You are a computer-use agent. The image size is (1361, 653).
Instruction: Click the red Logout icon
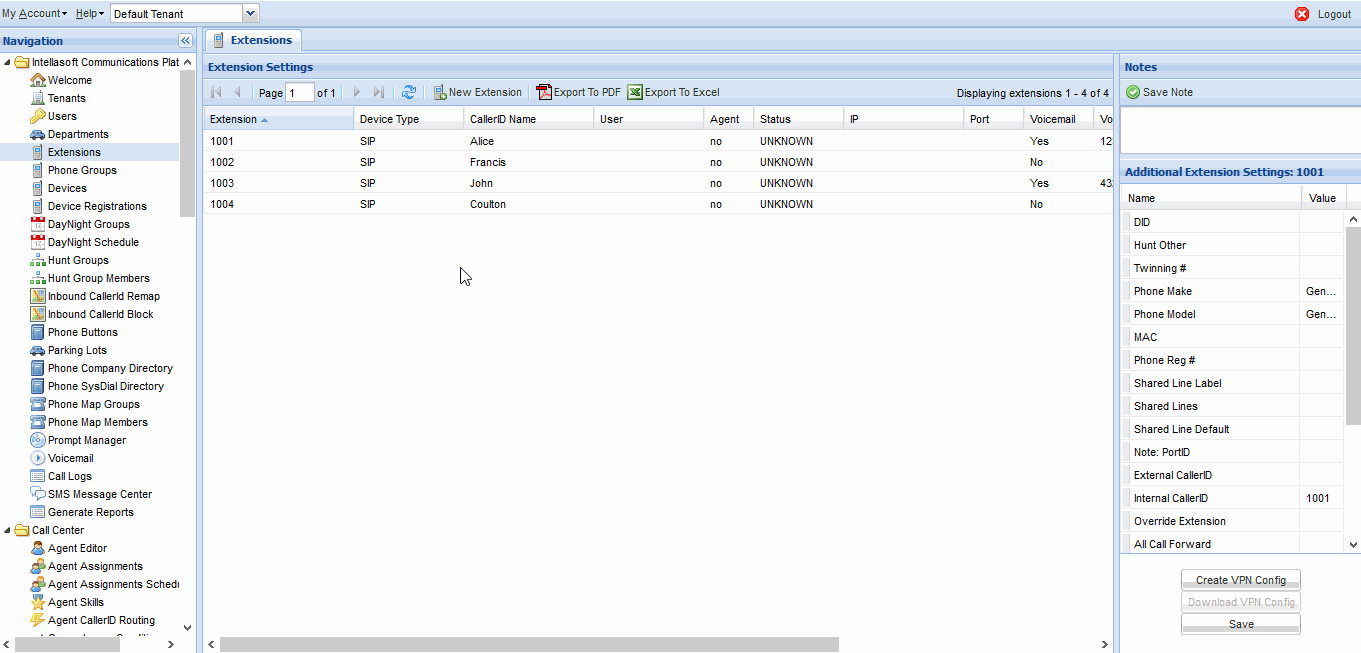pos(1302,14)
